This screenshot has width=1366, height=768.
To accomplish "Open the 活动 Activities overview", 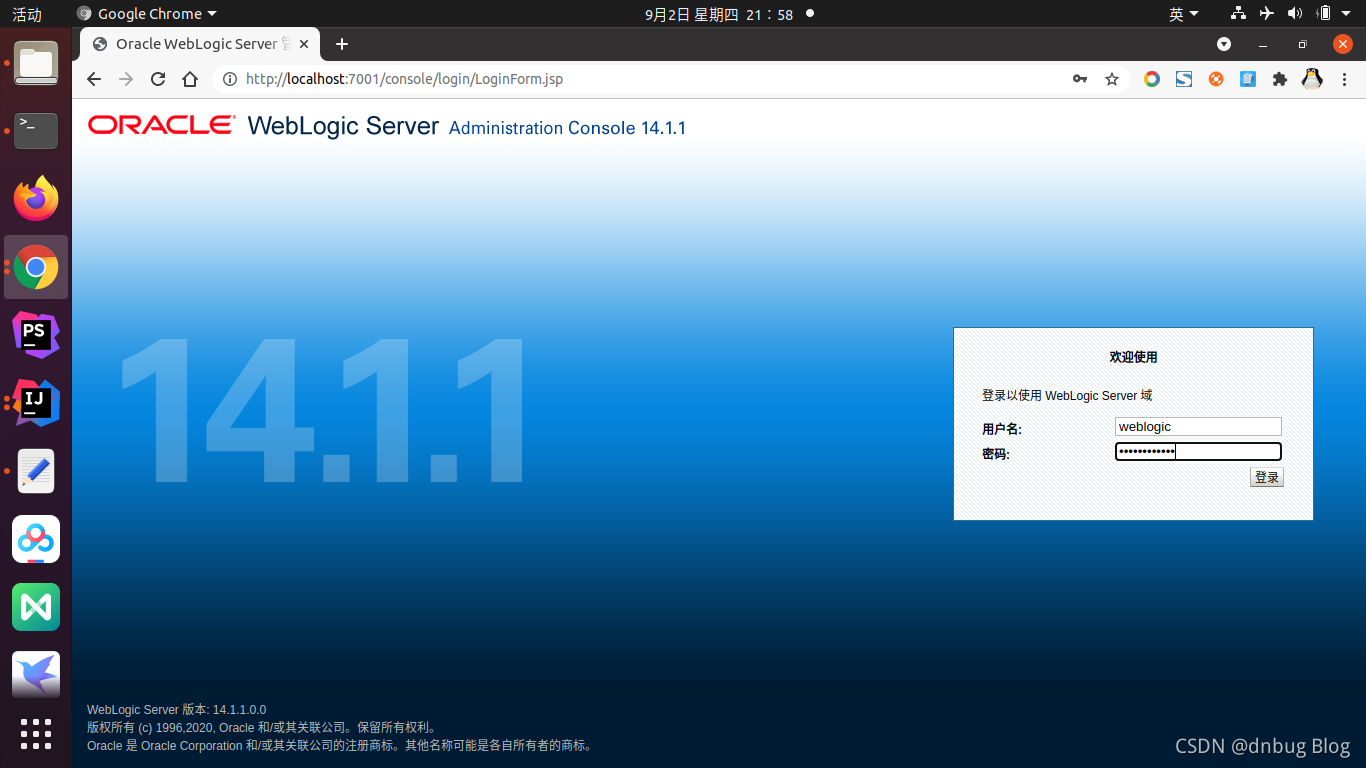I will (27, 14).
